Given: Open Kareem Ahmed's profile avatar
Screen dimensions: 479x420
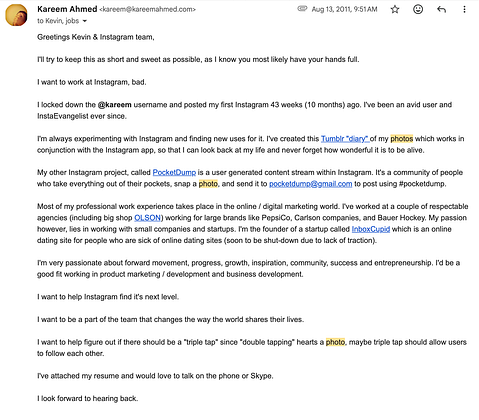Looking at the screenshot, I should click(16, 15).
